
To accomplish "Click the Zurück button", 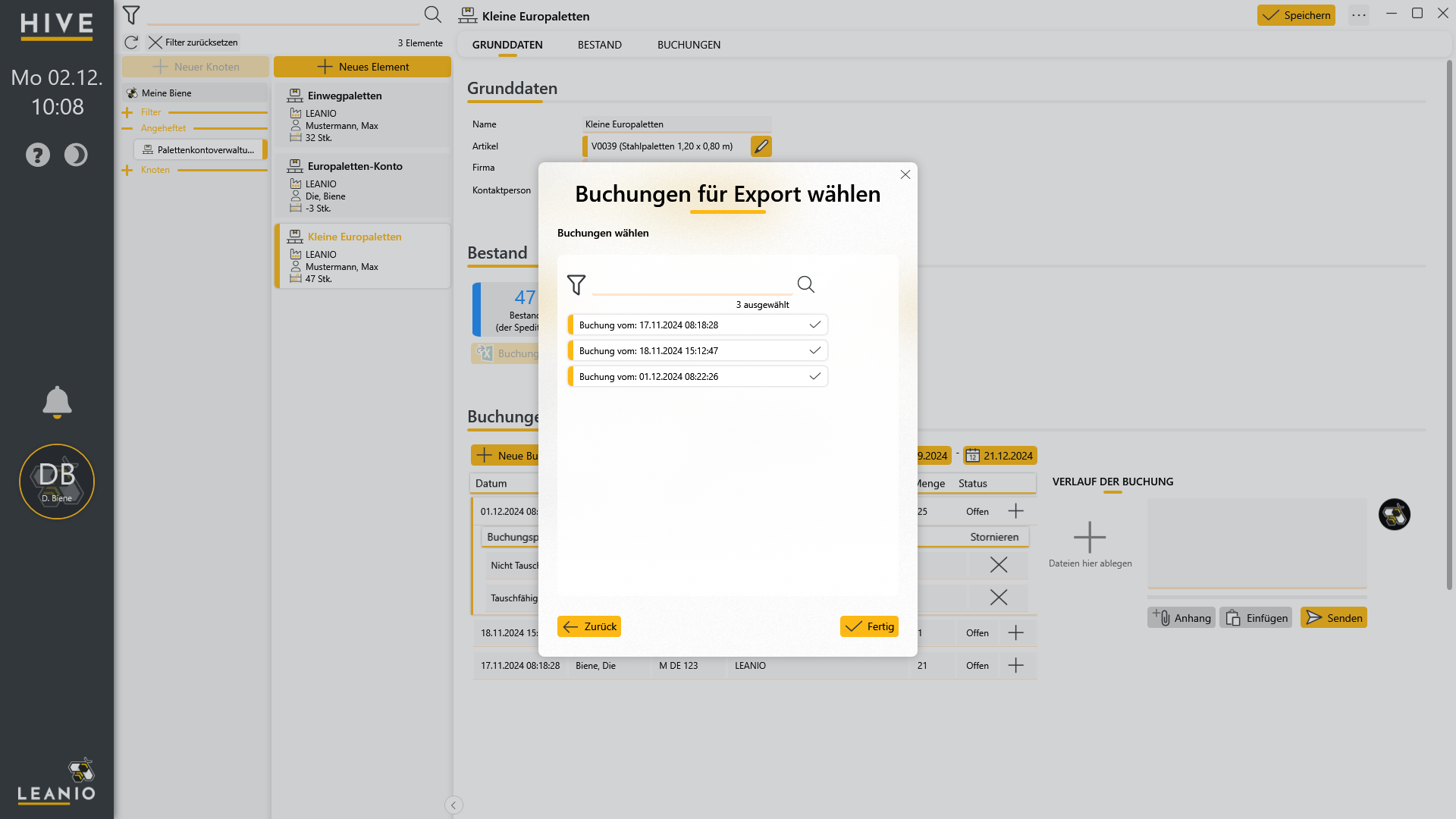I will click(589, 626).
